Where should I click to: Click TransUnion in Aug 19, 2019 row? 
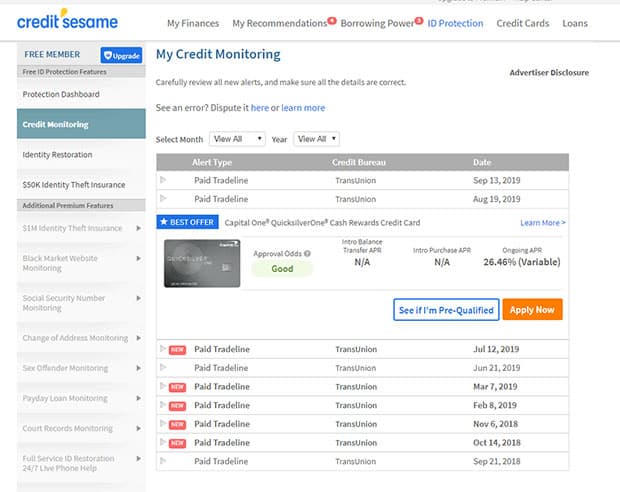(356, 199)
